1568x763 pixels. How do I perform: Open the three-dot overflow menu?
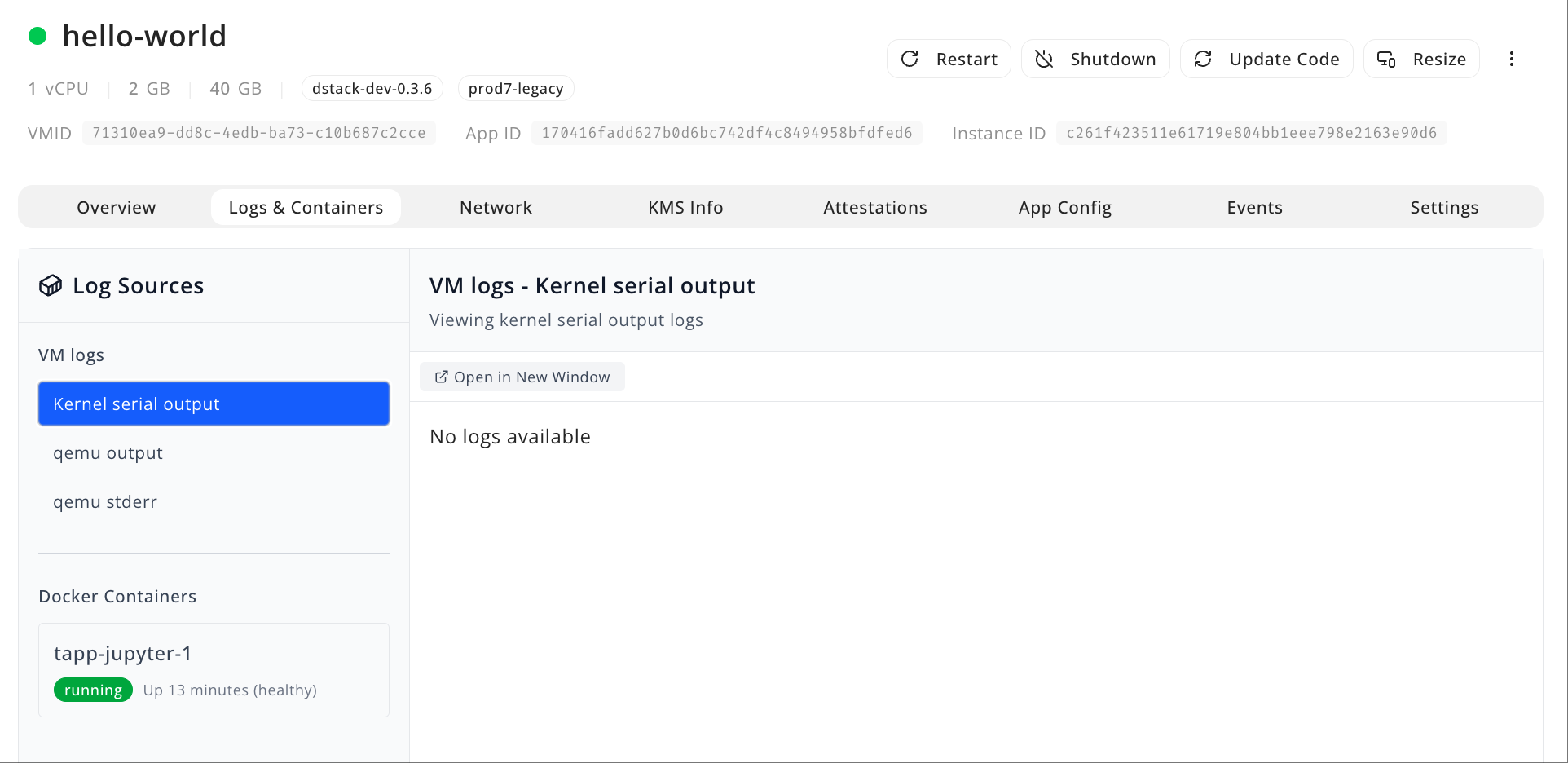click(x=1512, y=59)
